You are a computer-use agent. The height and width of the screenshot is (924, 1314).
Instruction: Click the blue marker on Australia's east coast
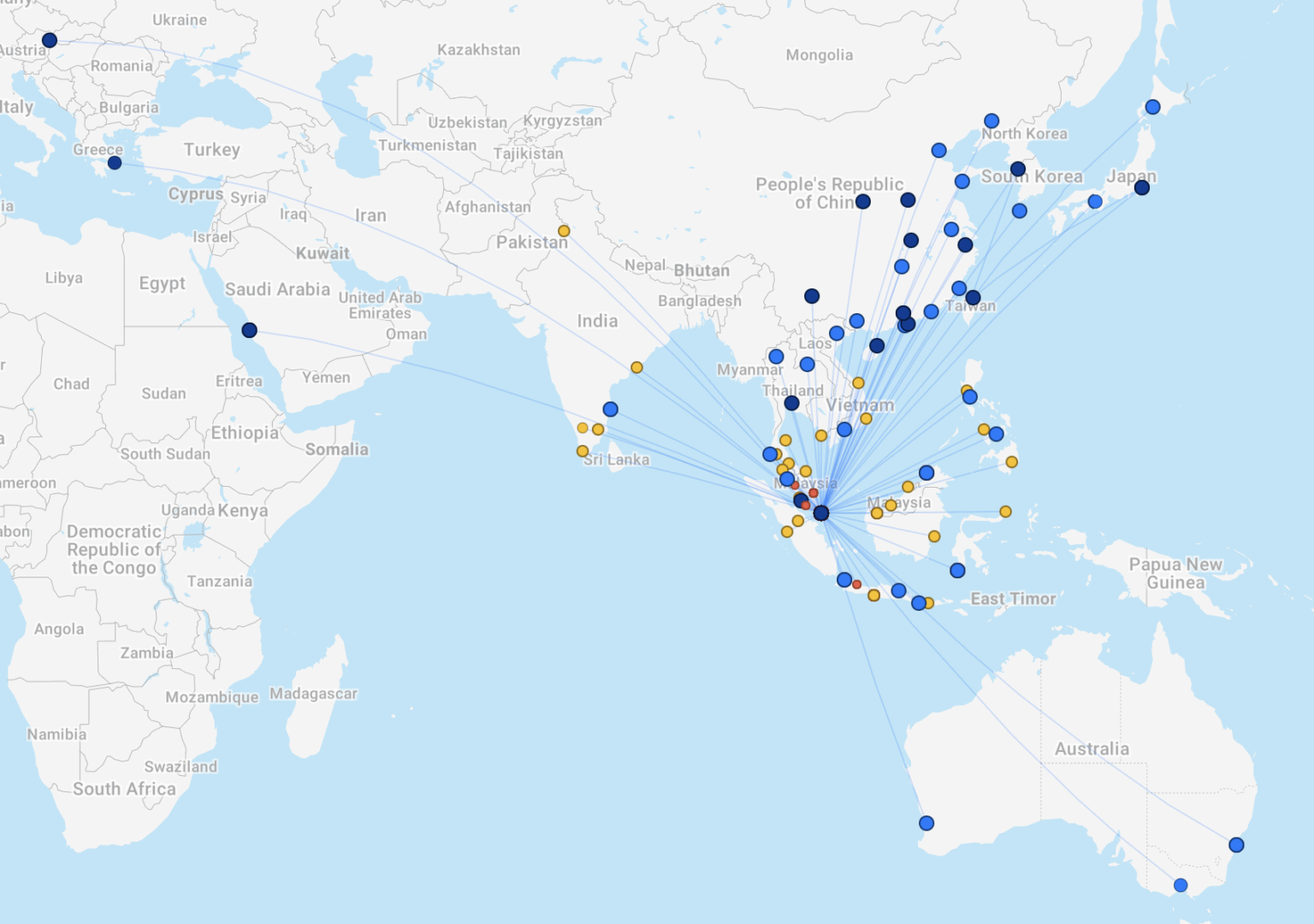pos(1236,845)
